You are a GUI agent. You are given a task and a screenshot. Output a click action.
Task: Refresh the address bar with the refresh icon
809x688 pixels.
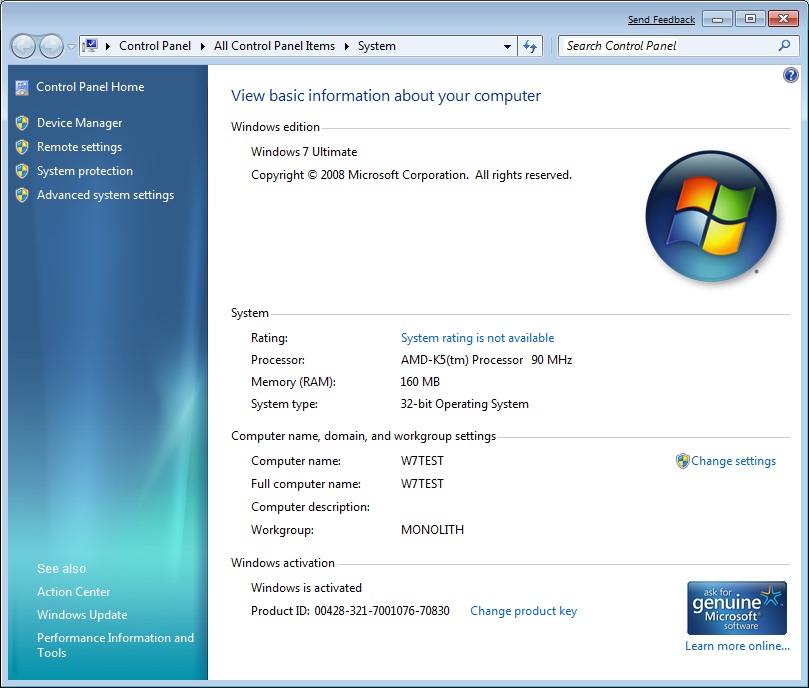pos(530,46)
